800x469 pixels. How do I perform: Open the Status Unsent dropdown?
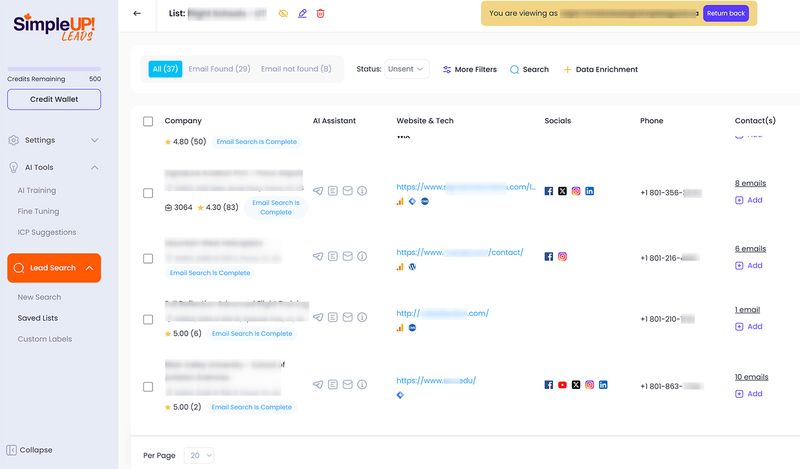click(x=406, y=69)
